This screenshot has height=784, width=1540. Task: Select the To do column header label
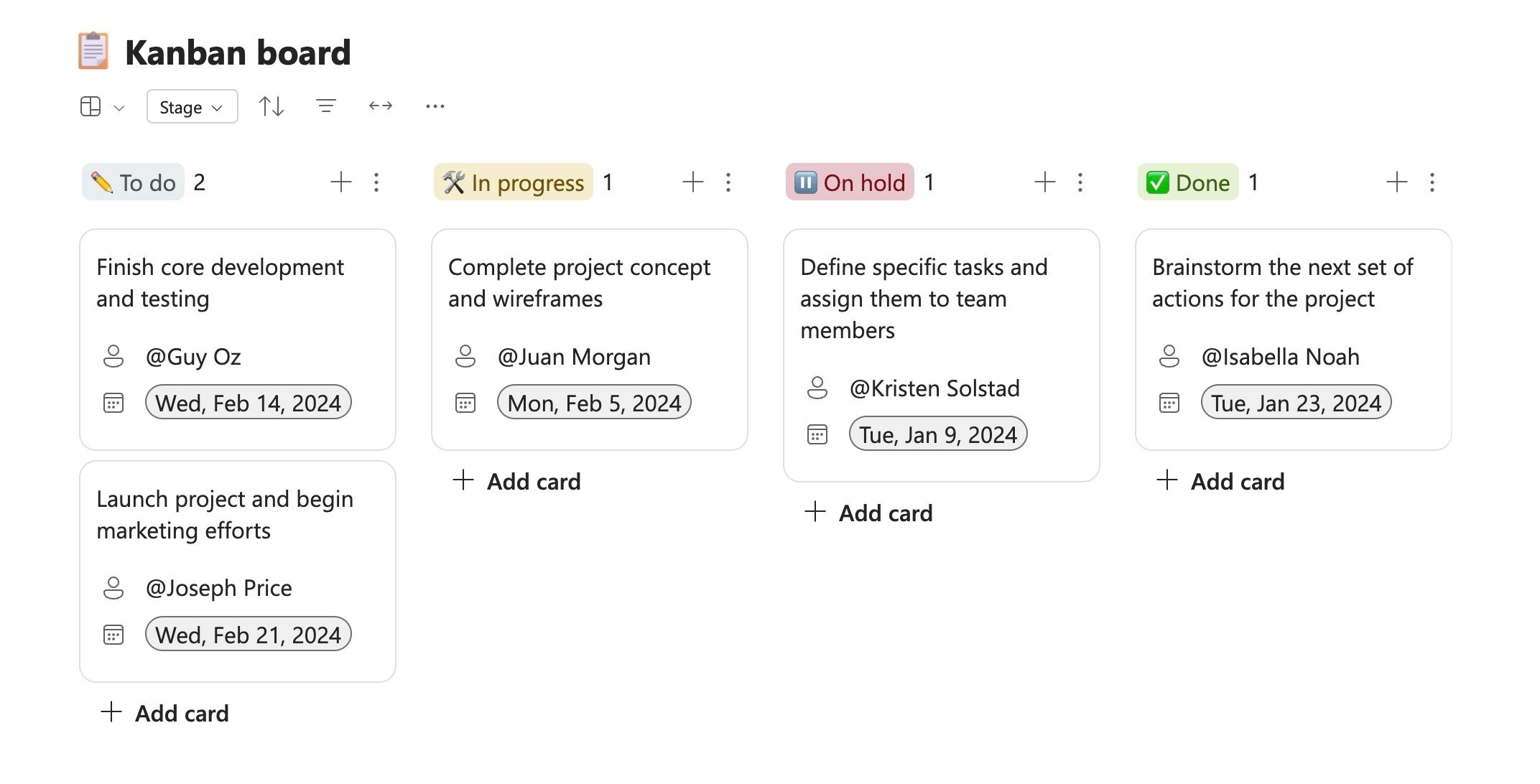[x=132, y=182]
